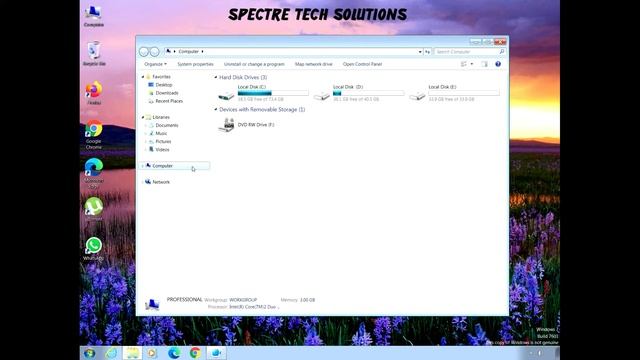
Task: Expand the breadcrumb arrow after Computer
Action: pos(202,51)
